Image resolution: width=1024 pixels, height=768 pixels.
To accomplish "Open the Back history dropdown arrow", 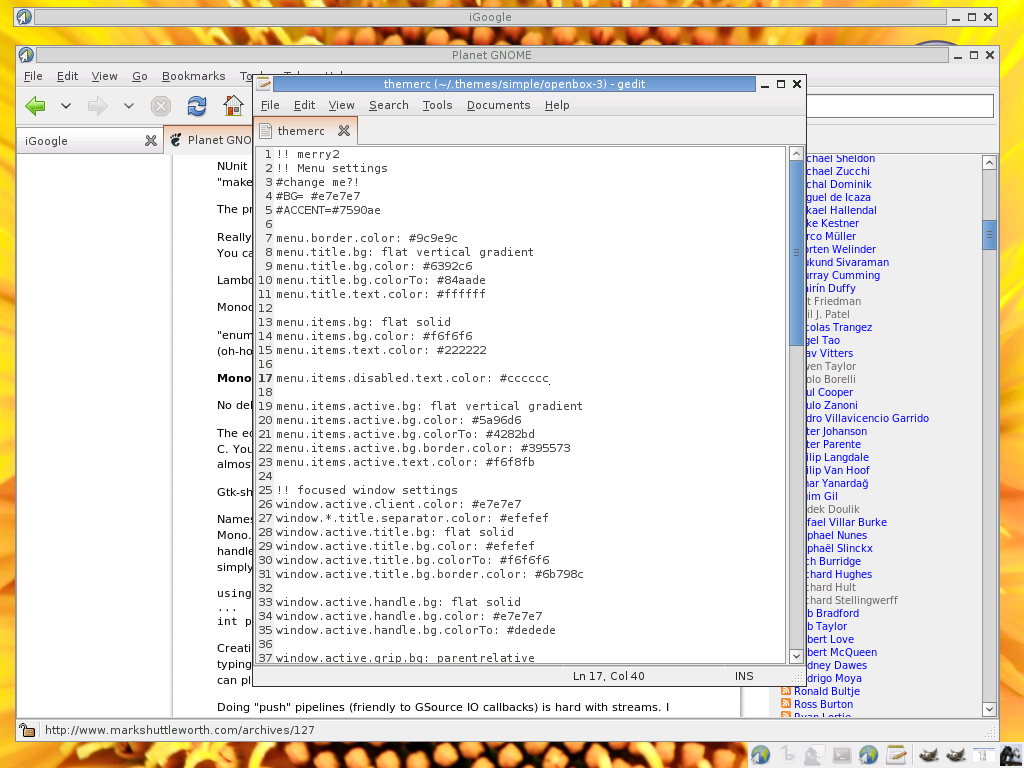I will click(x=66, y=105).
